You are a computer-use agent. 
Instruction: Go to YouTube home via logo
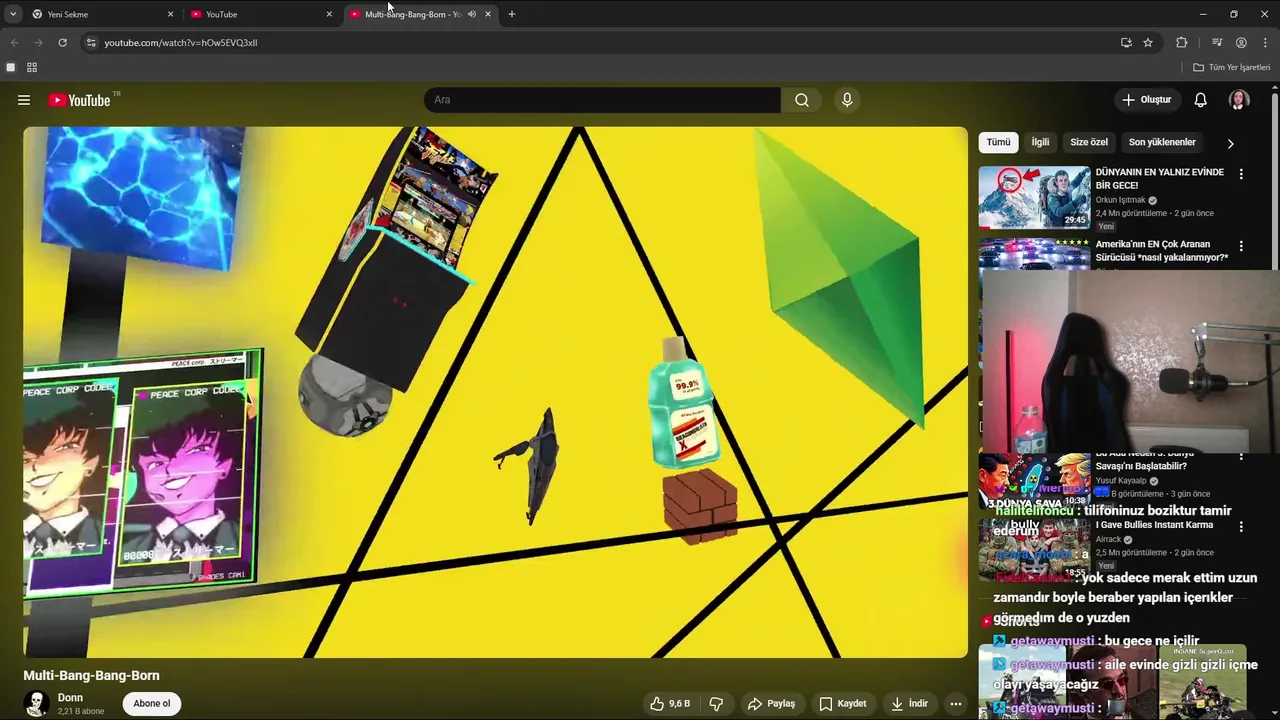pyautogui.click(x=79, y=100)
